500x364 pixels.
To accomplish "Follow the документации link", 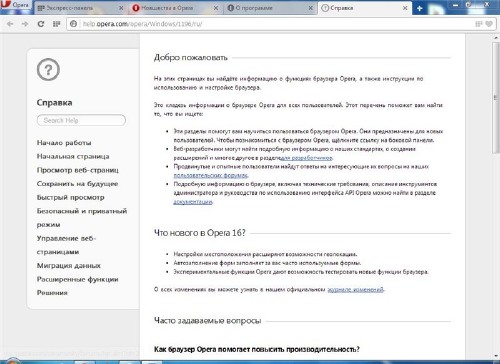I will click(x=193, y=202).
